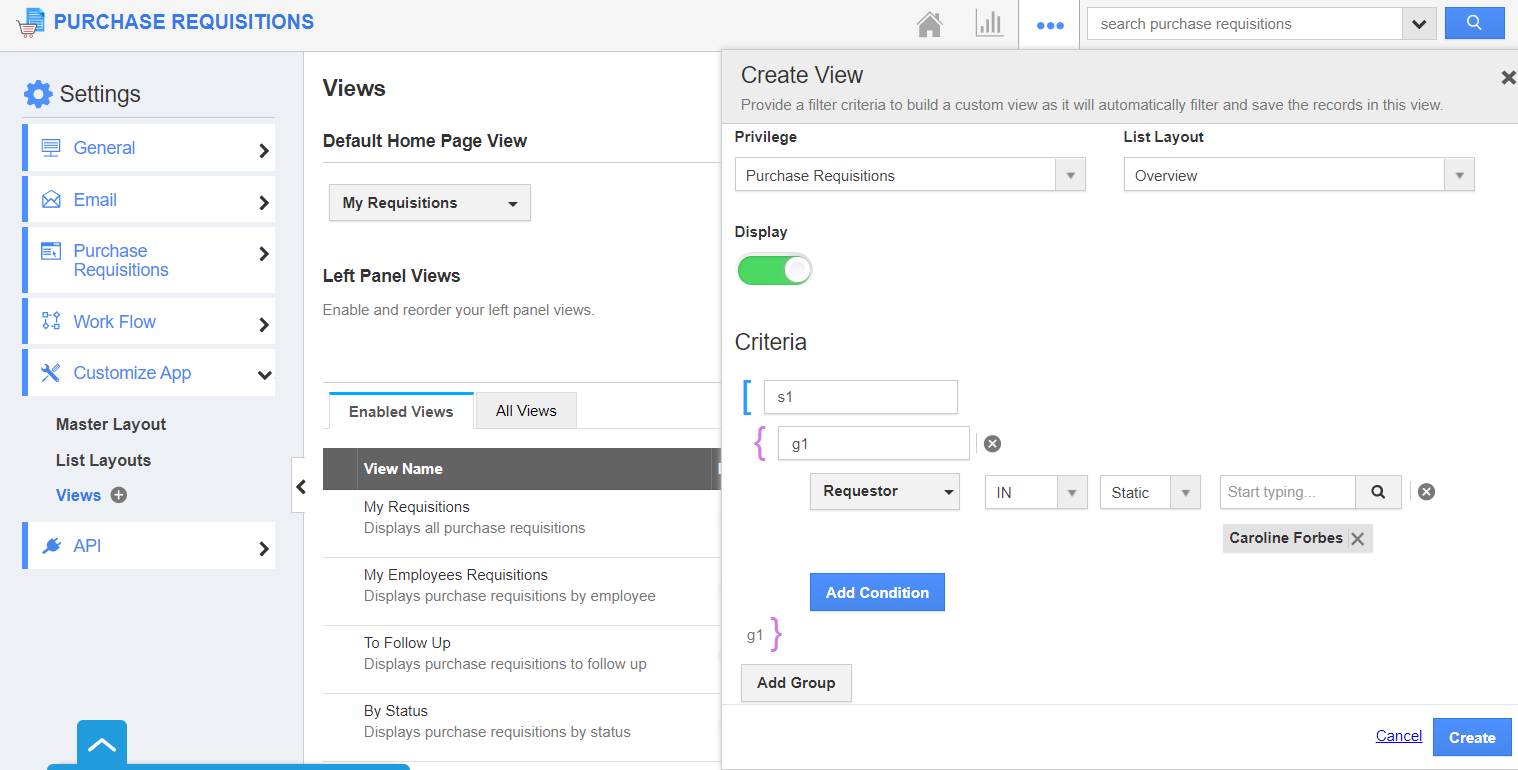
Task: Open the List Layout dropdown showing Overview
Action: pyautogui.click(x=1459, y=174)
